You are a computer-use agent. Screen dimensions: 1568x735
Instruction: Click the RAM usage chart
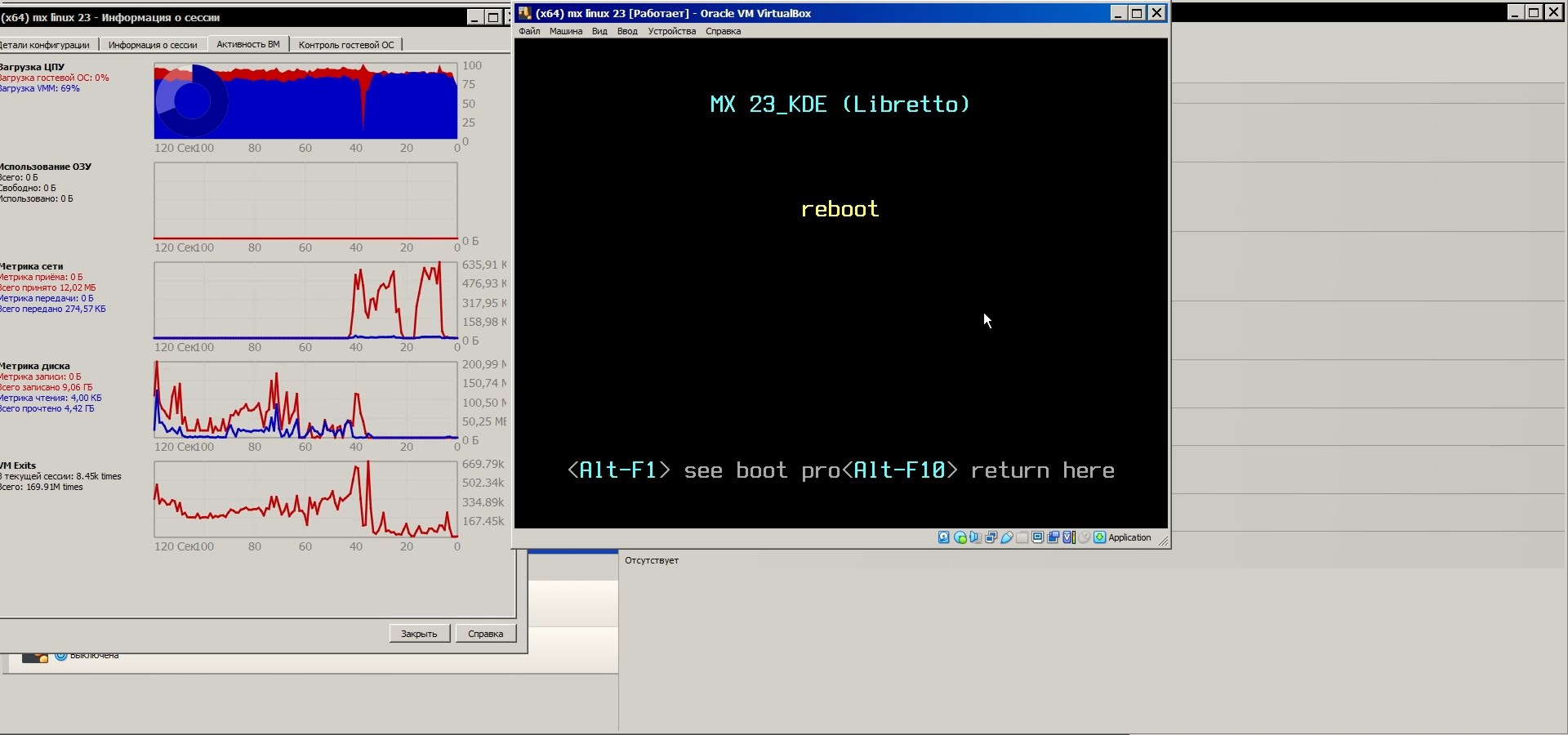pos(305,201)
